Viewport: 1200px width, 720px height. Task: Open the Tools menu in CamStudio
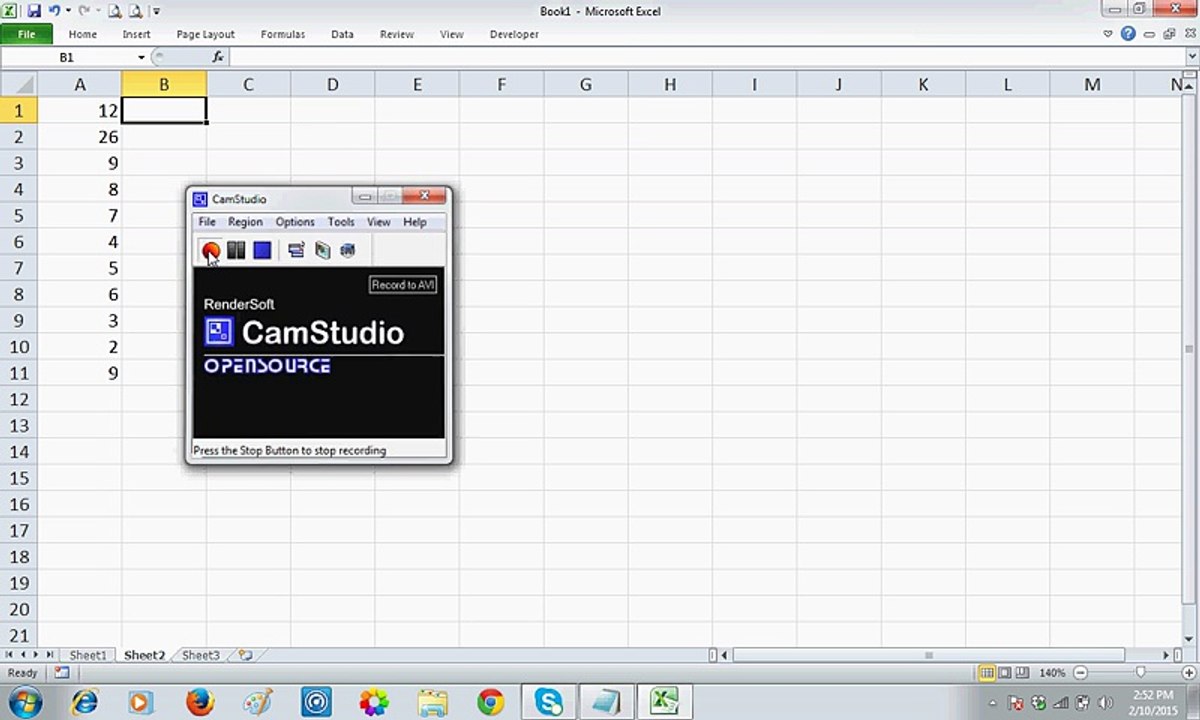click(341, 222)
